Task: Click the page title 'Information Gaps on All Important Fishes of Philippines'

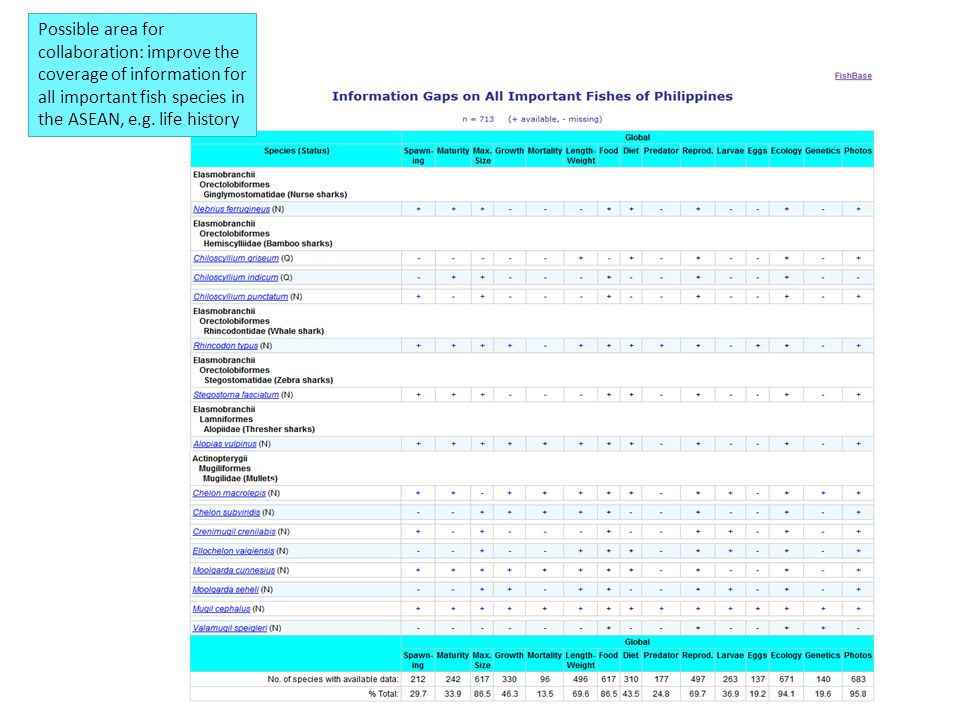Action: point(532,96)
